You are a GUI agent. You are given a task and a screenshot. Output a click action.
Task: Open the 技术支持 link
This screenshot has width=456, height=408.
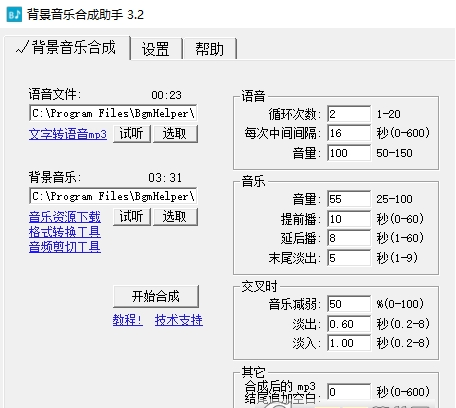(x=179, y=320)
